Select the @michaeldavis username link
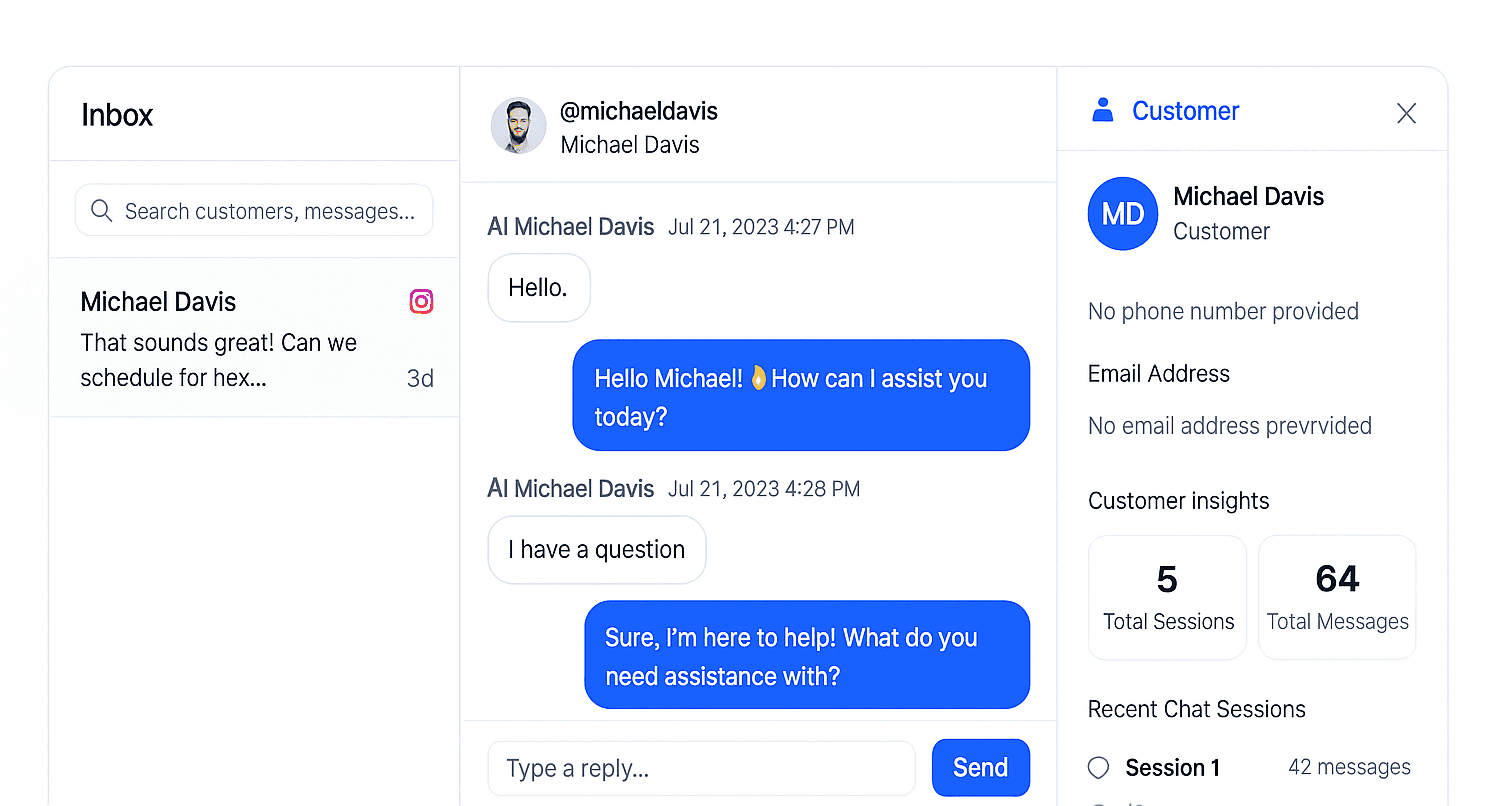This screenshot has height=806, width=1509. 640,111
